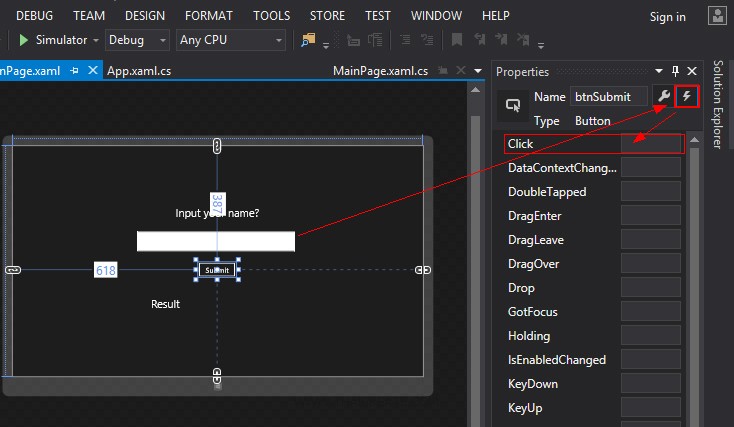Select the white name text box on canvas
Viewport: 734px width, 427px height.
(x=216, y=241)
